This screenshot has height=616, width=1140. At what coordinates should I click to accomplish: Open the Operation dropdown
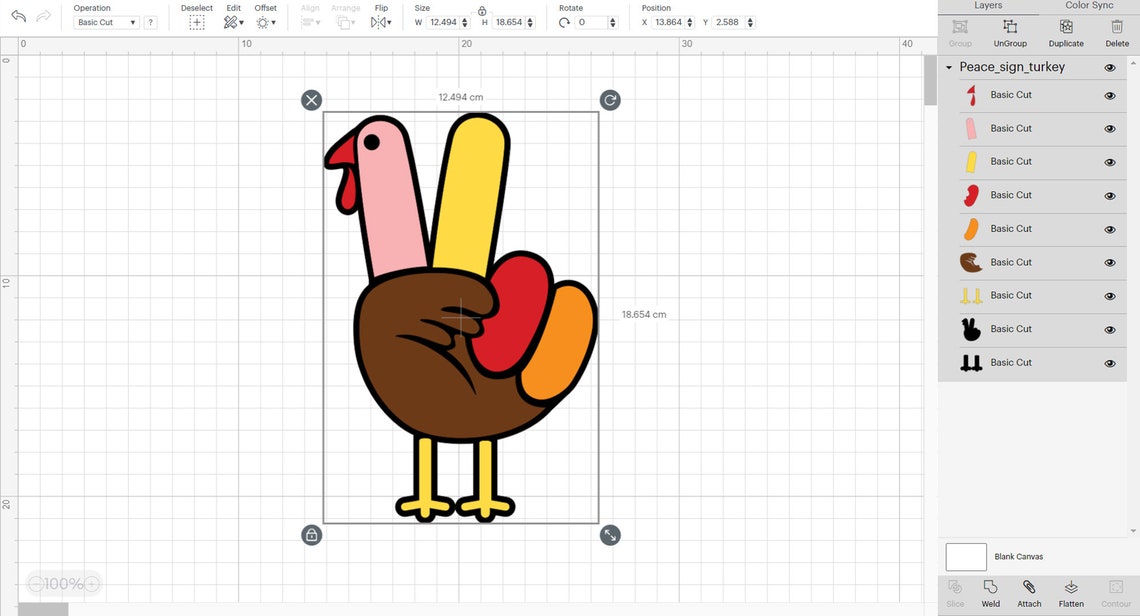105,22
